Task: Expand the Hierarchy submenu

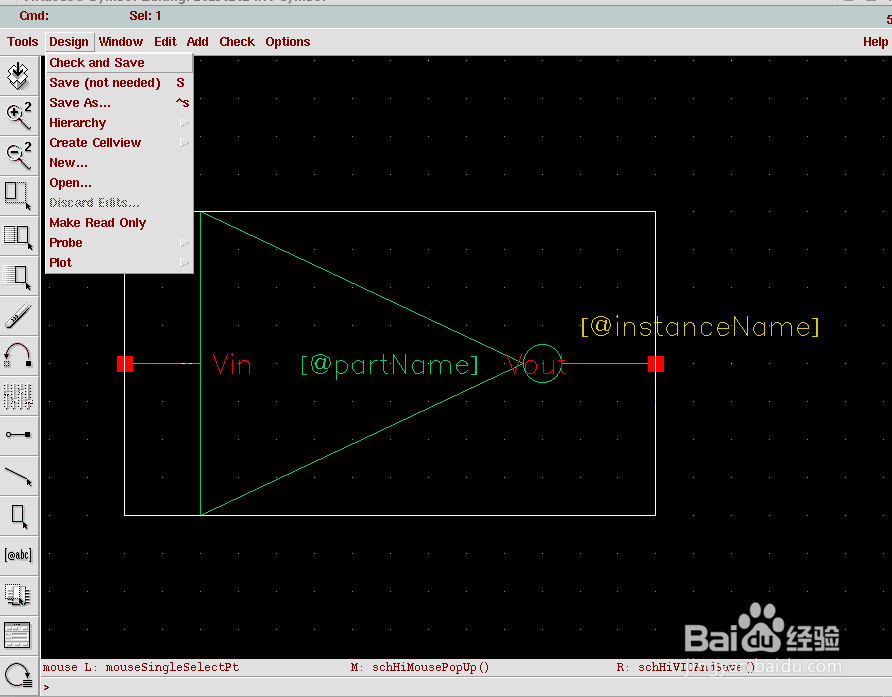Action: tap(119, 123)
